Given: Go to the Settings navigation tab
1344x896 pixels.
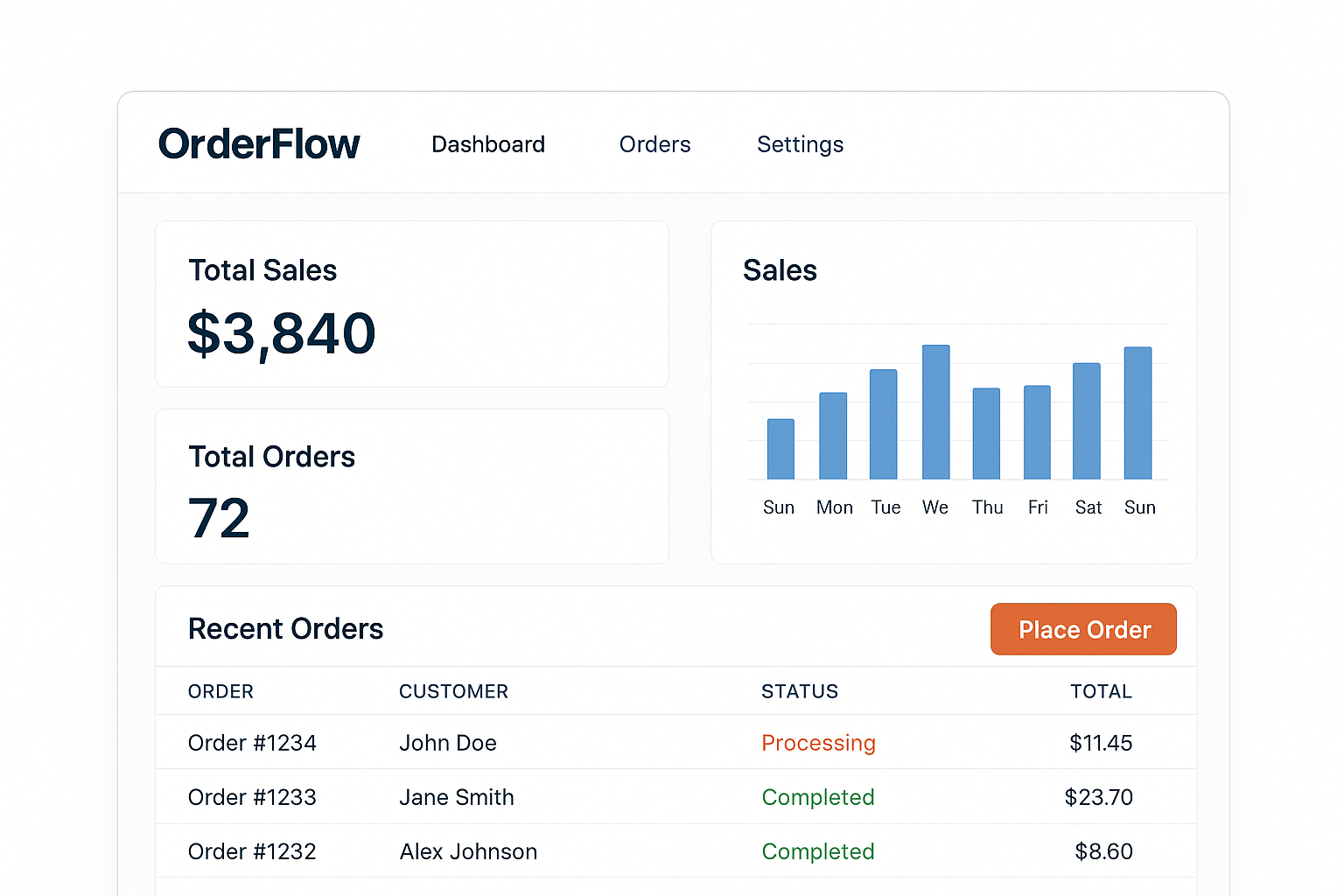Looking at the screenshot, I should coord(800,144).
